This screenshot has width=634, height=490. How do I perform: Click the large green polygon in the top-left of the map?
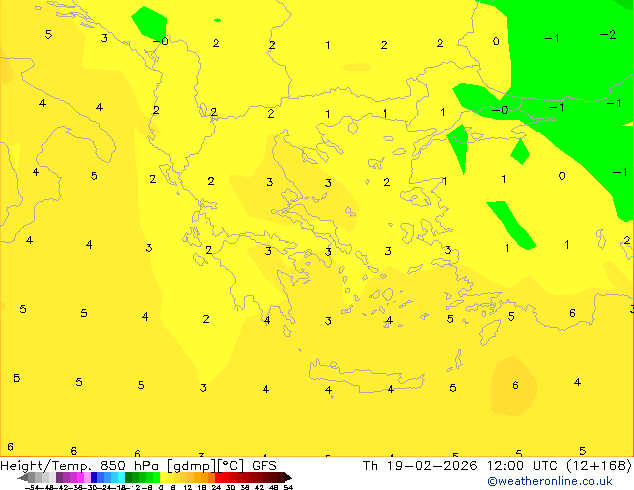click(150, 22)
